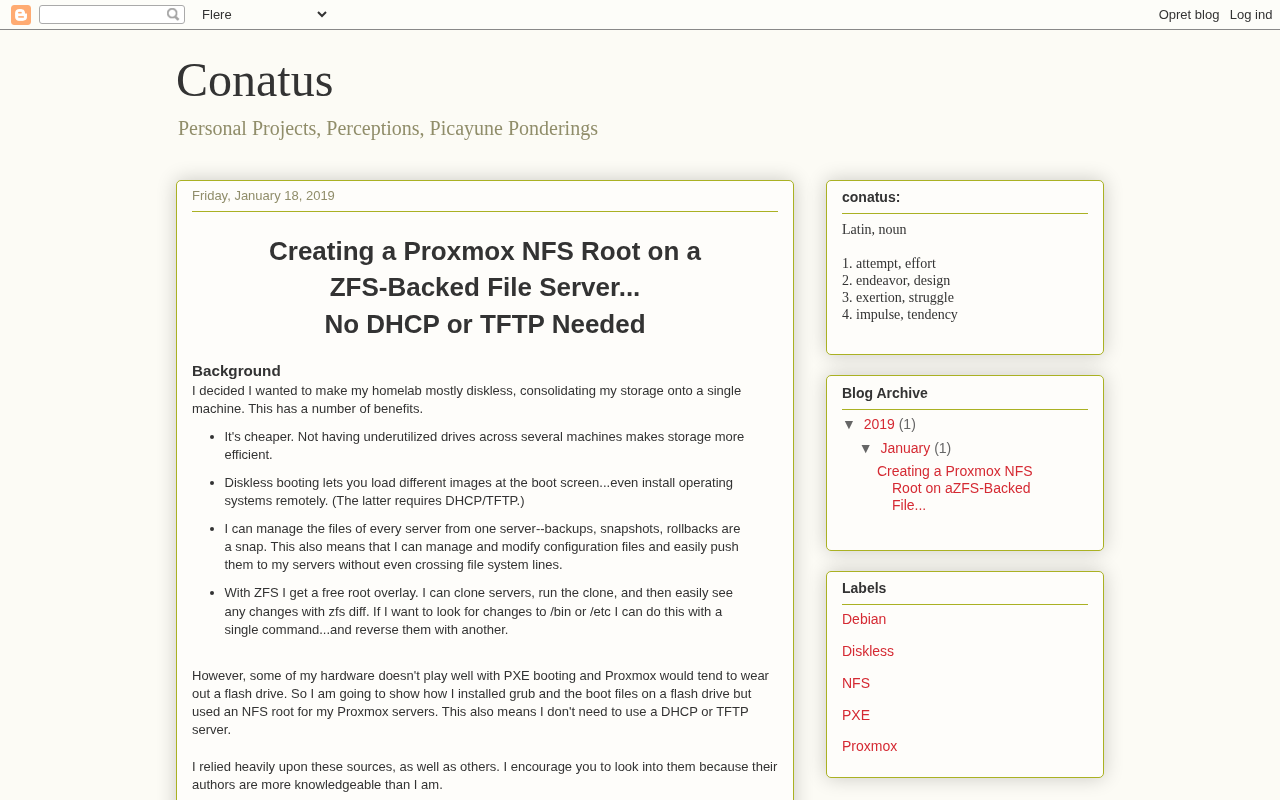Click the Friday, January 18, 2019 date header
This screenshot has height=800, width=1280.
(x=263, y=196)
